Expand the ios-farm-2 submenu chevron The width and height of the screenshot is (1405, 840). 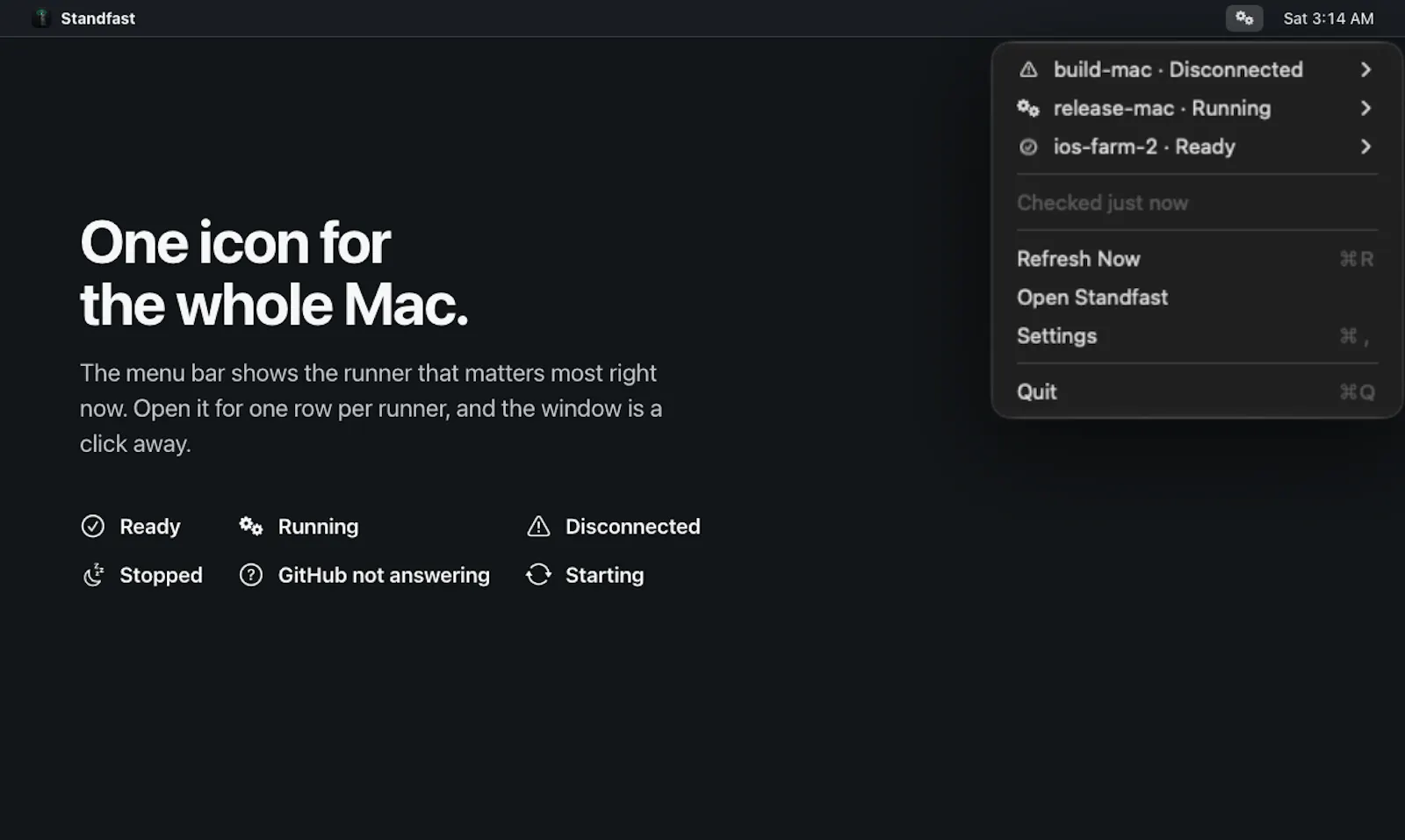tap(1365, 147)
